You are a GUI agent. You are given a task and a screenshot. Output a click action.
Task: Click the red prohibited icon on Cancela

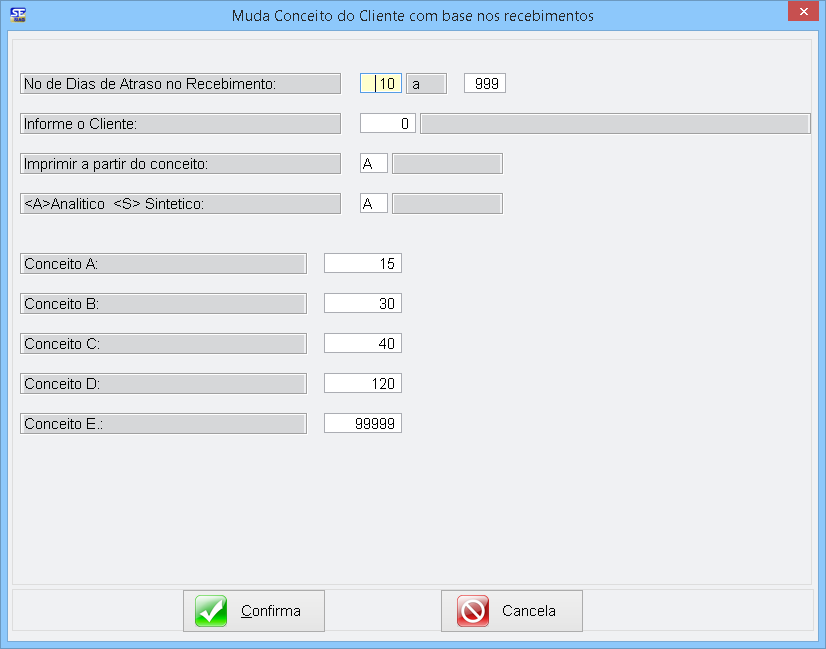(472, 611)
